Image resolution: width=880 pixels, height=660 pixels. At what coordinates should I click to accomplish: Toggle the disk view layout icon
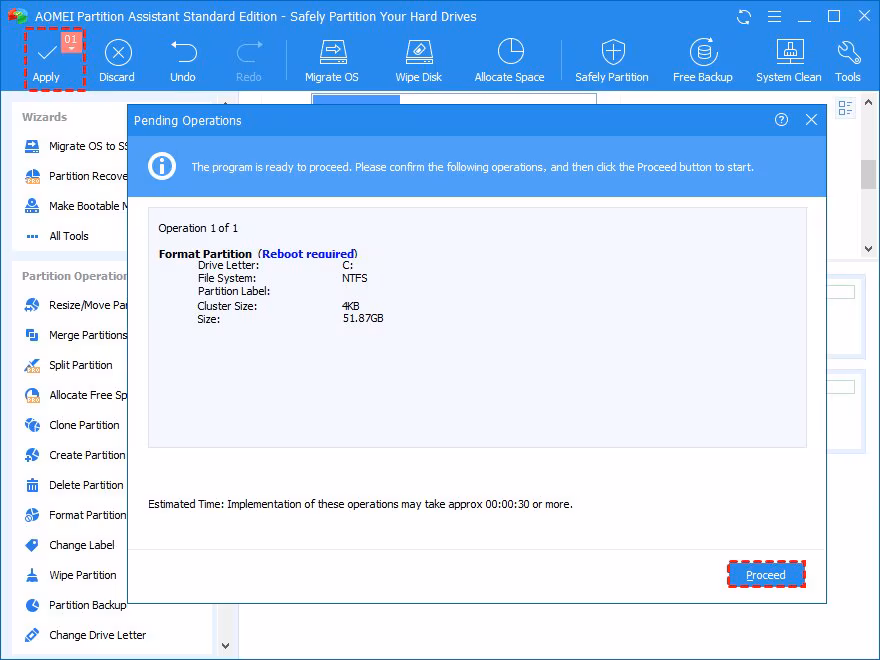point(845,108)
